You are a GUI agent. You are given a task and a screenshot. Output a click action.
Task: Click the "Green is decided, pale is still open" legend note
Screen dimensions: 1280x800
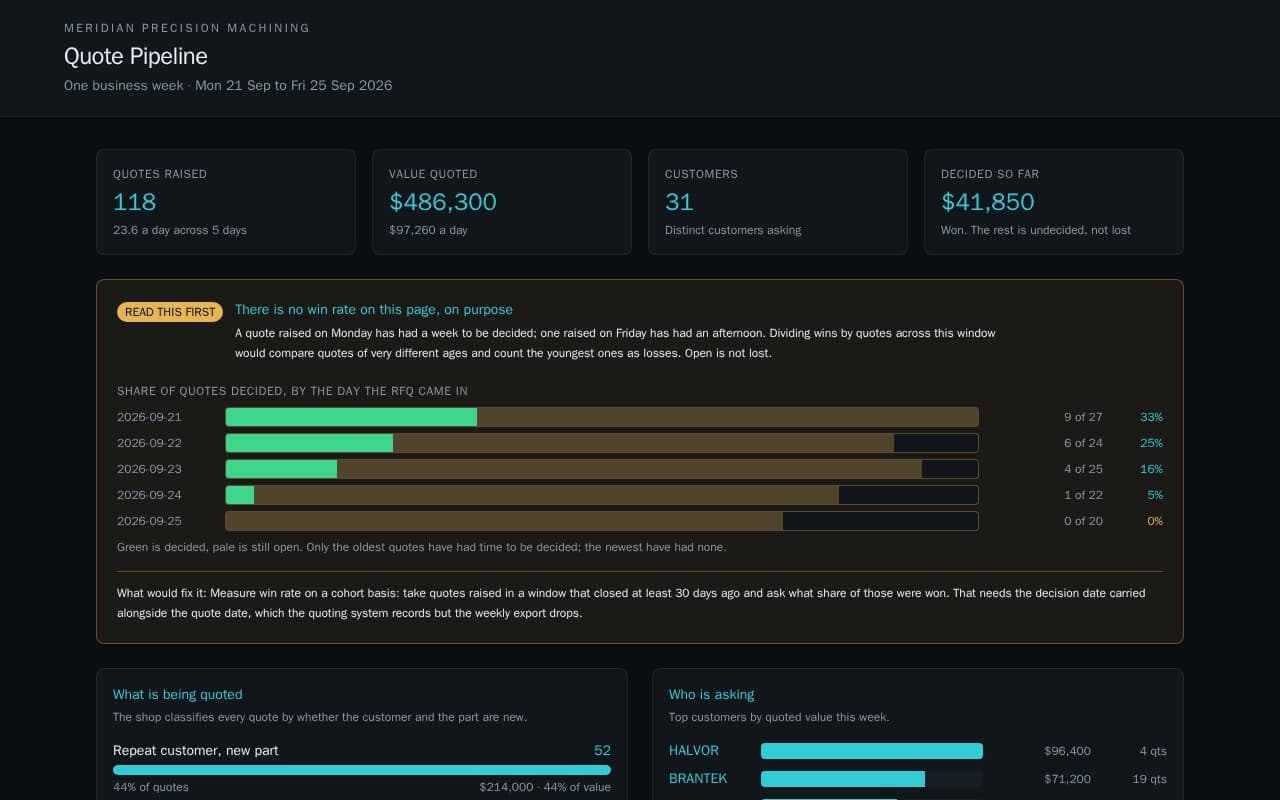click(421, 547)
